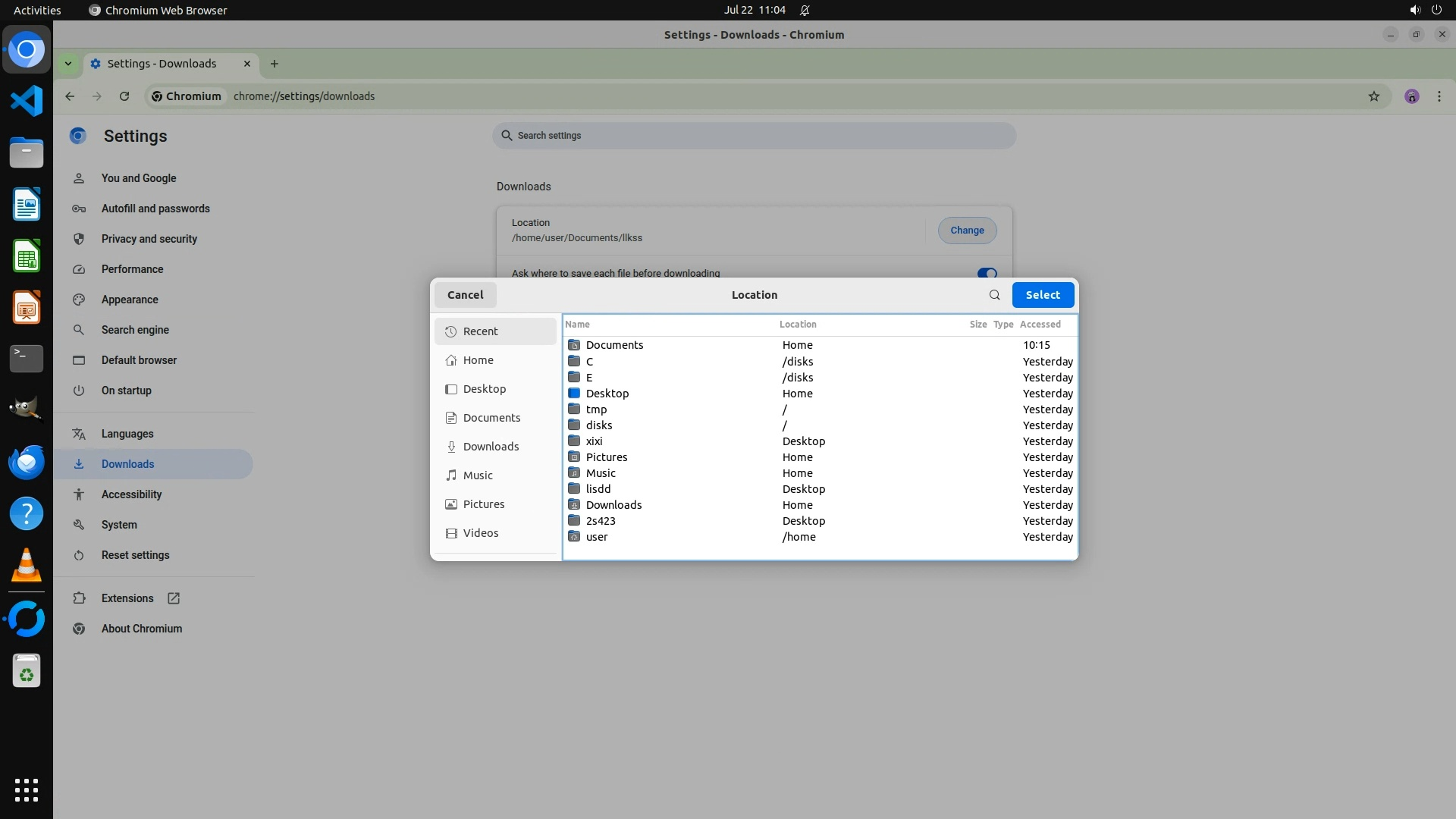Click the Search settings input field
Screen dimensions: 1456x819
click(754, 136)
